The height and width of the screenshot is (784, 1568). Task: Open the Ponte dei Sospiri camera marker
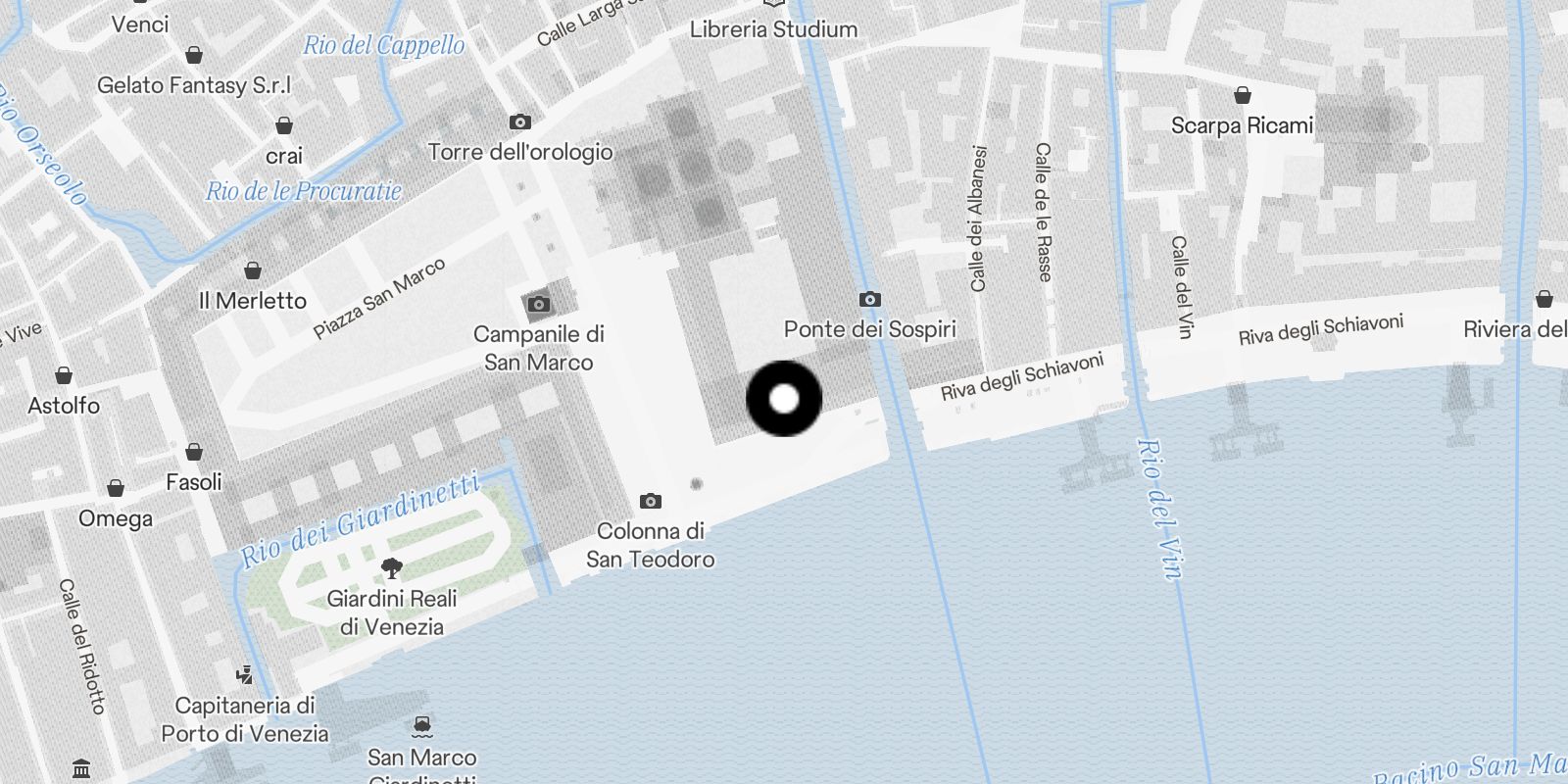(869, 300)
